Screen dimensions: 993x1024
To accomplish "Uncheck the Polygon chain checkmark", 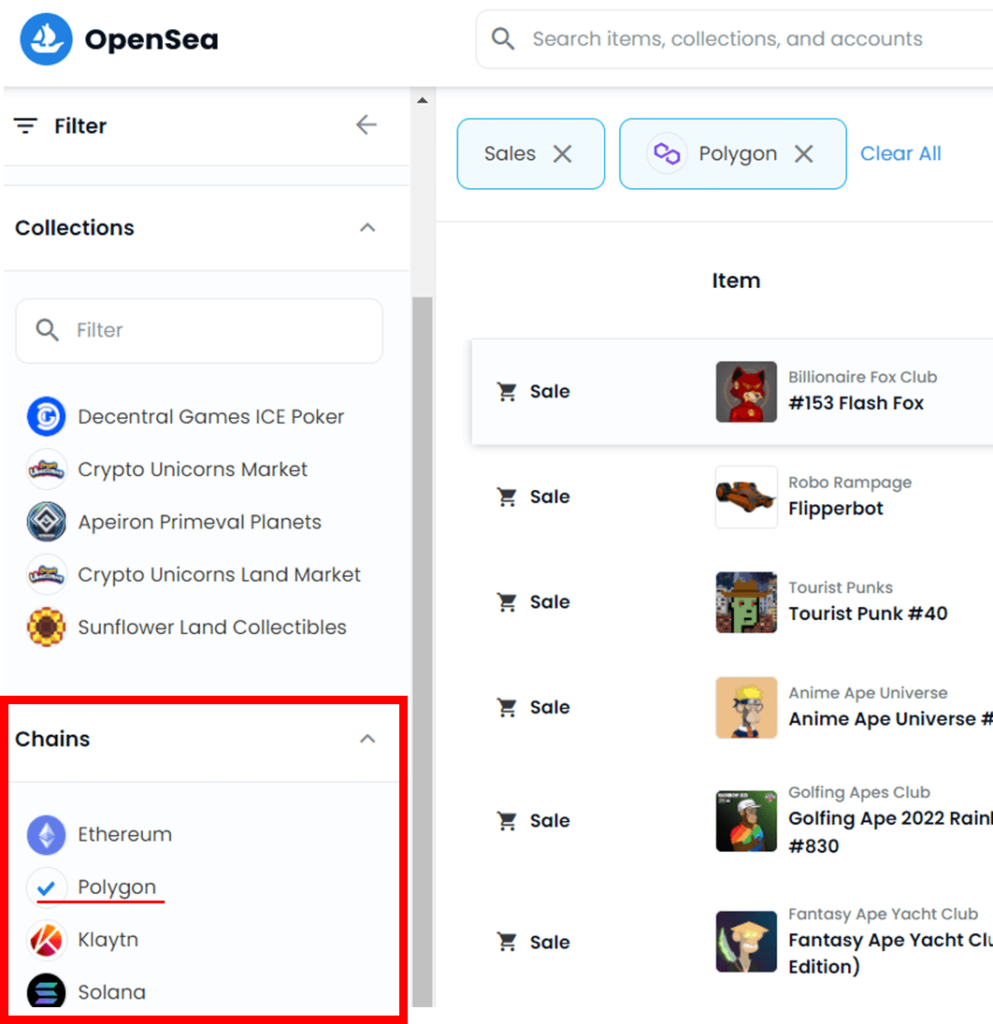I will (46, 888).
